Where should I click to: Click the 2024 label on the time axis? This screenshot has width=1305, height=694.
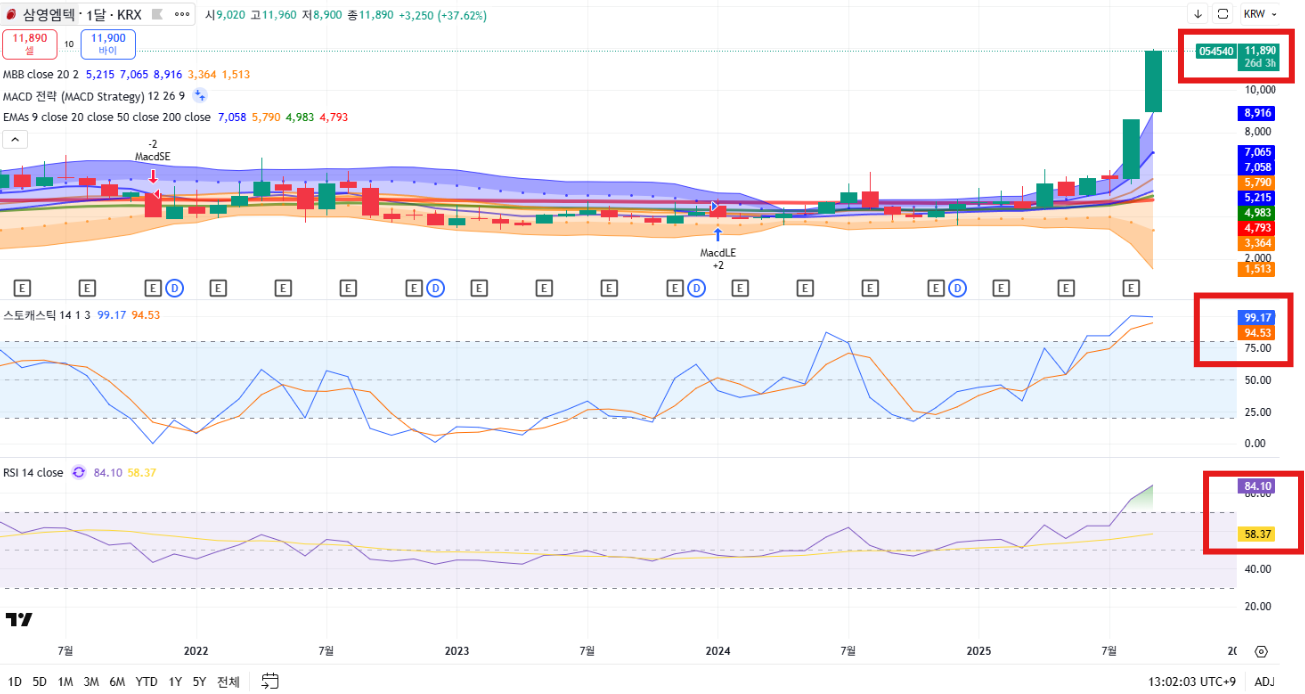(718, 651)
